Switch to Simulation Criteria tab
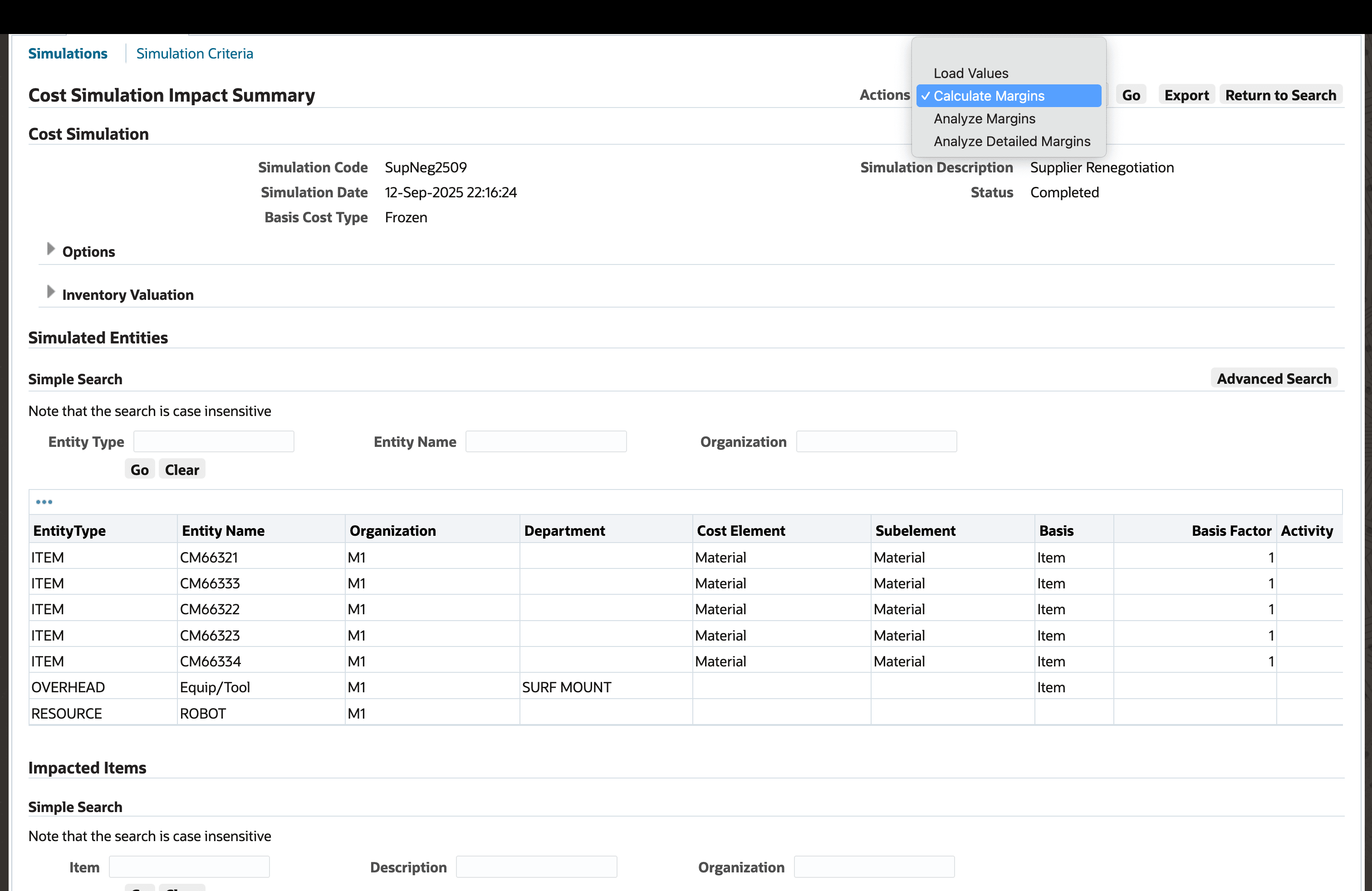This screenshot has width=1372, height=891. click(x=194, y=54)
